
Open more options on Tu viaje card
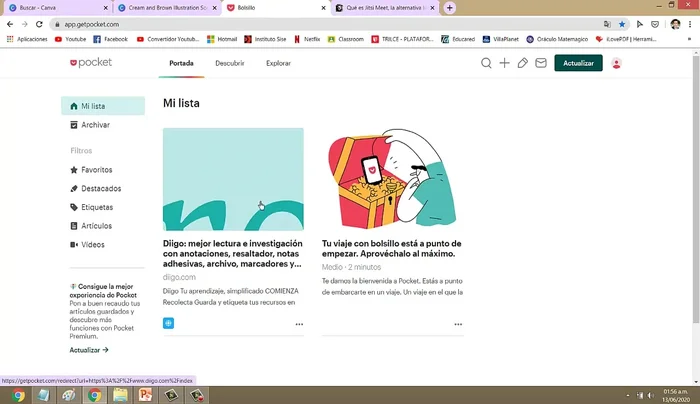[458, 324]
